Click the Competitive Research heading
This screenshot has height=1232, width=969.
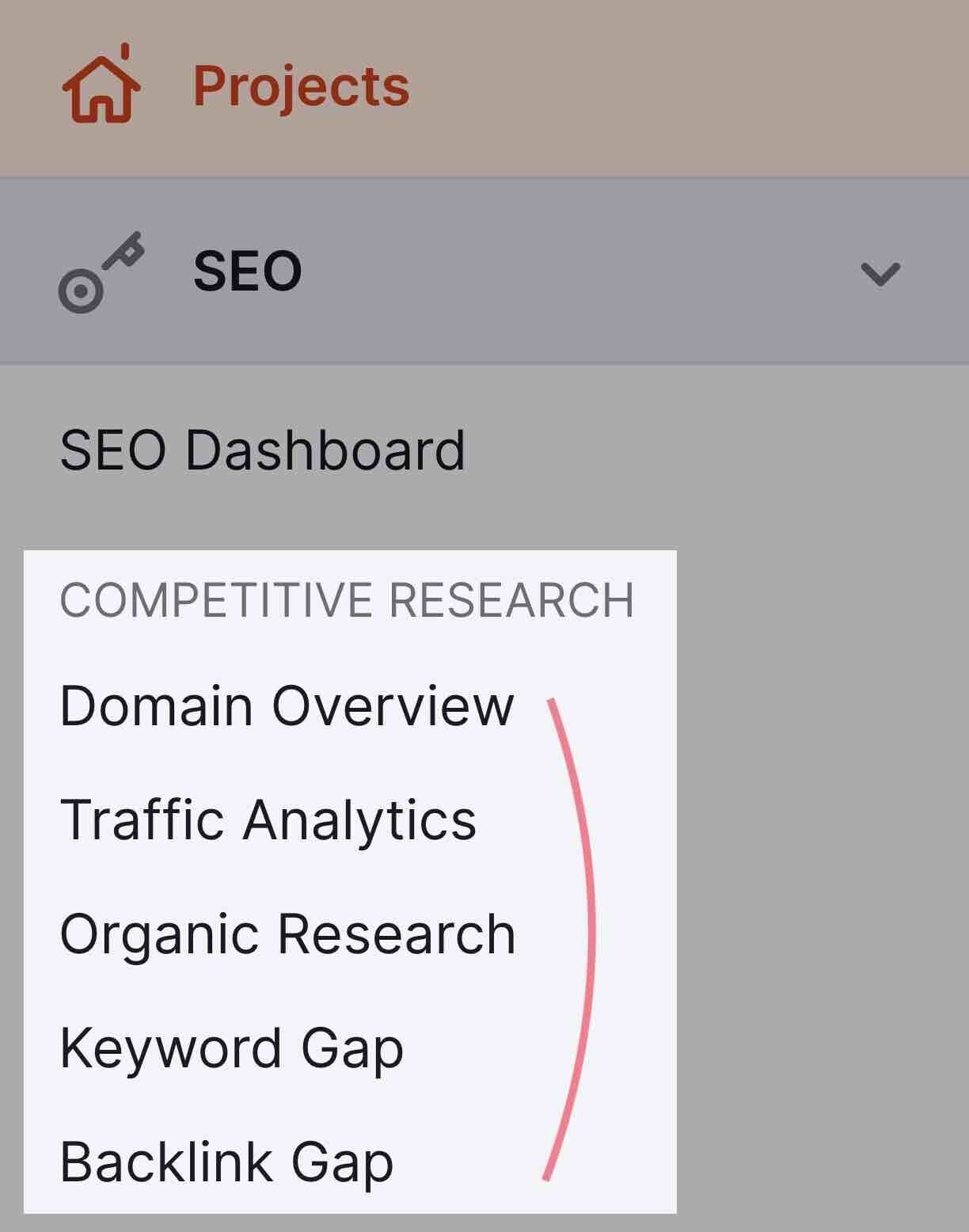tap(347, 599)
